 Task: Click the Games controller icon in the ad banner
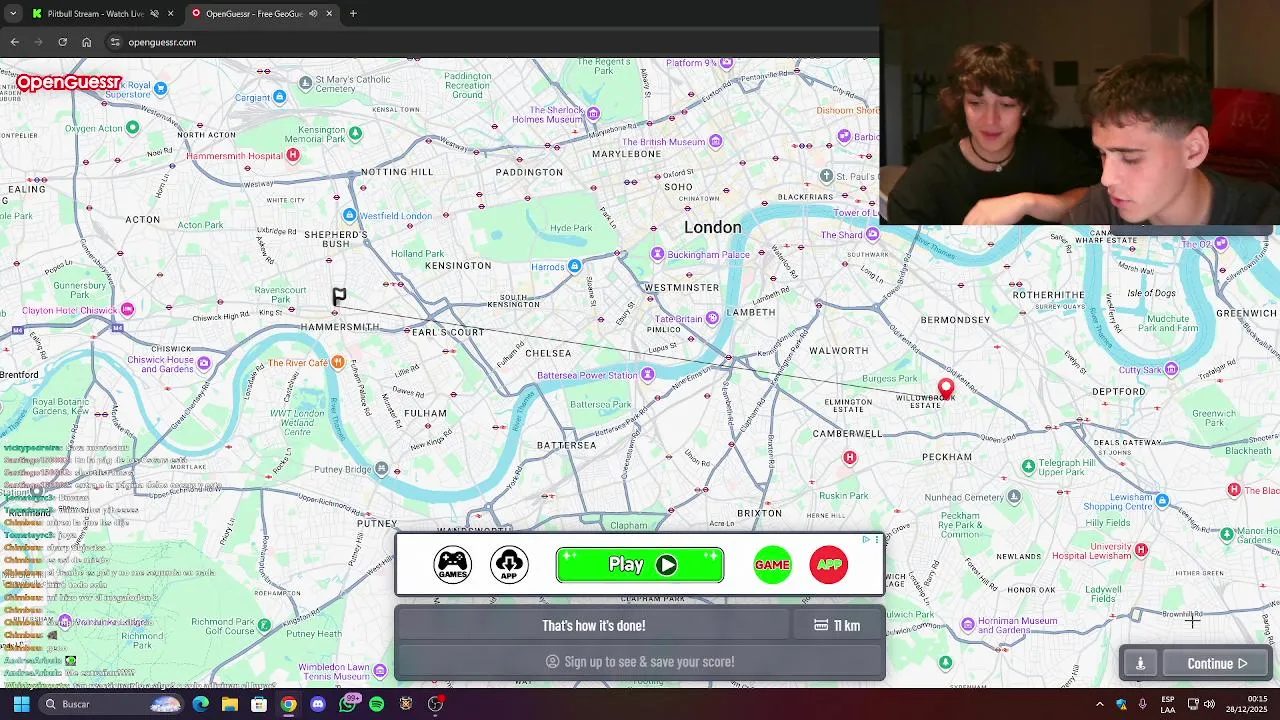coord(452,564)
